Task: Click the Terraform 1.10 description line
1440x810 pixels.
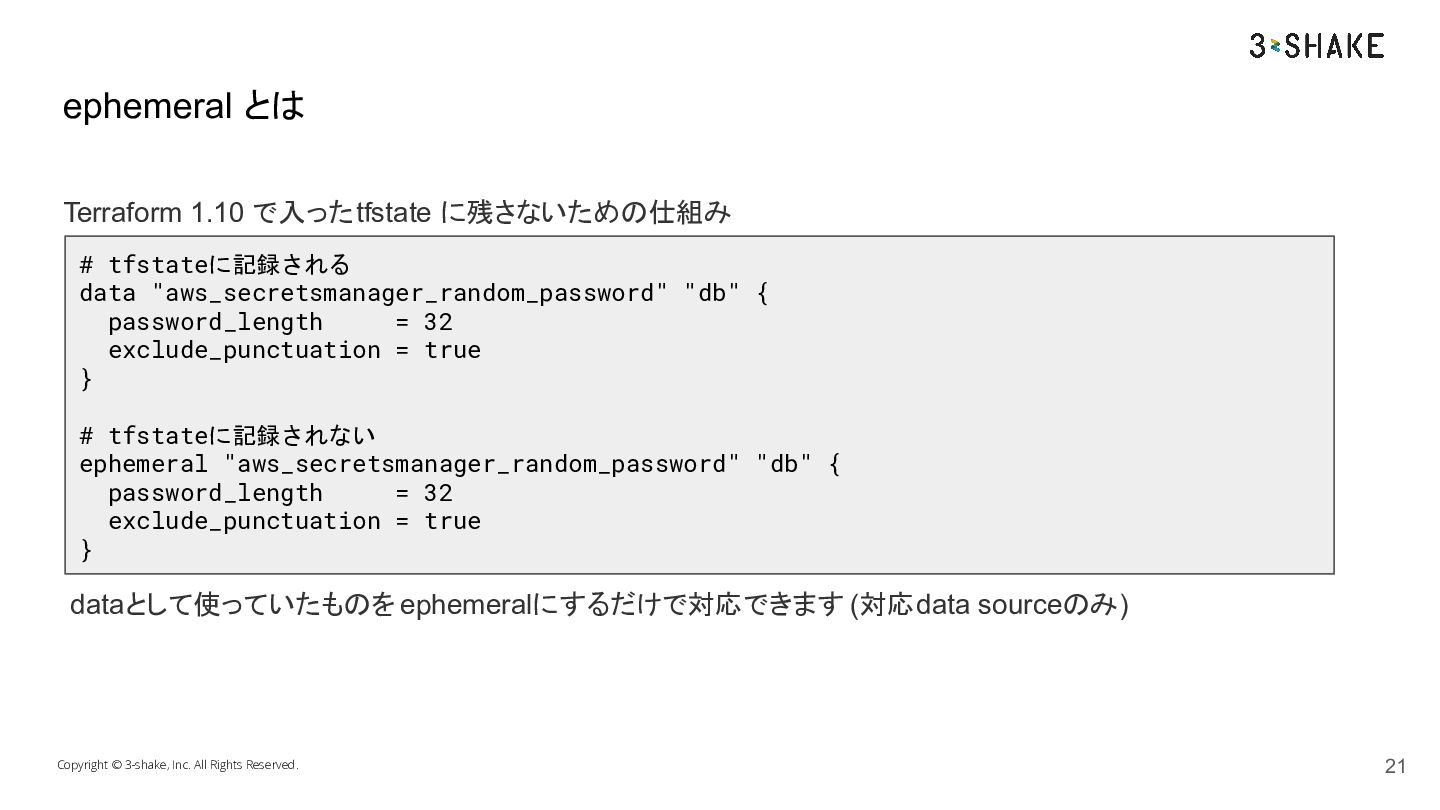Action: [397, 212]
